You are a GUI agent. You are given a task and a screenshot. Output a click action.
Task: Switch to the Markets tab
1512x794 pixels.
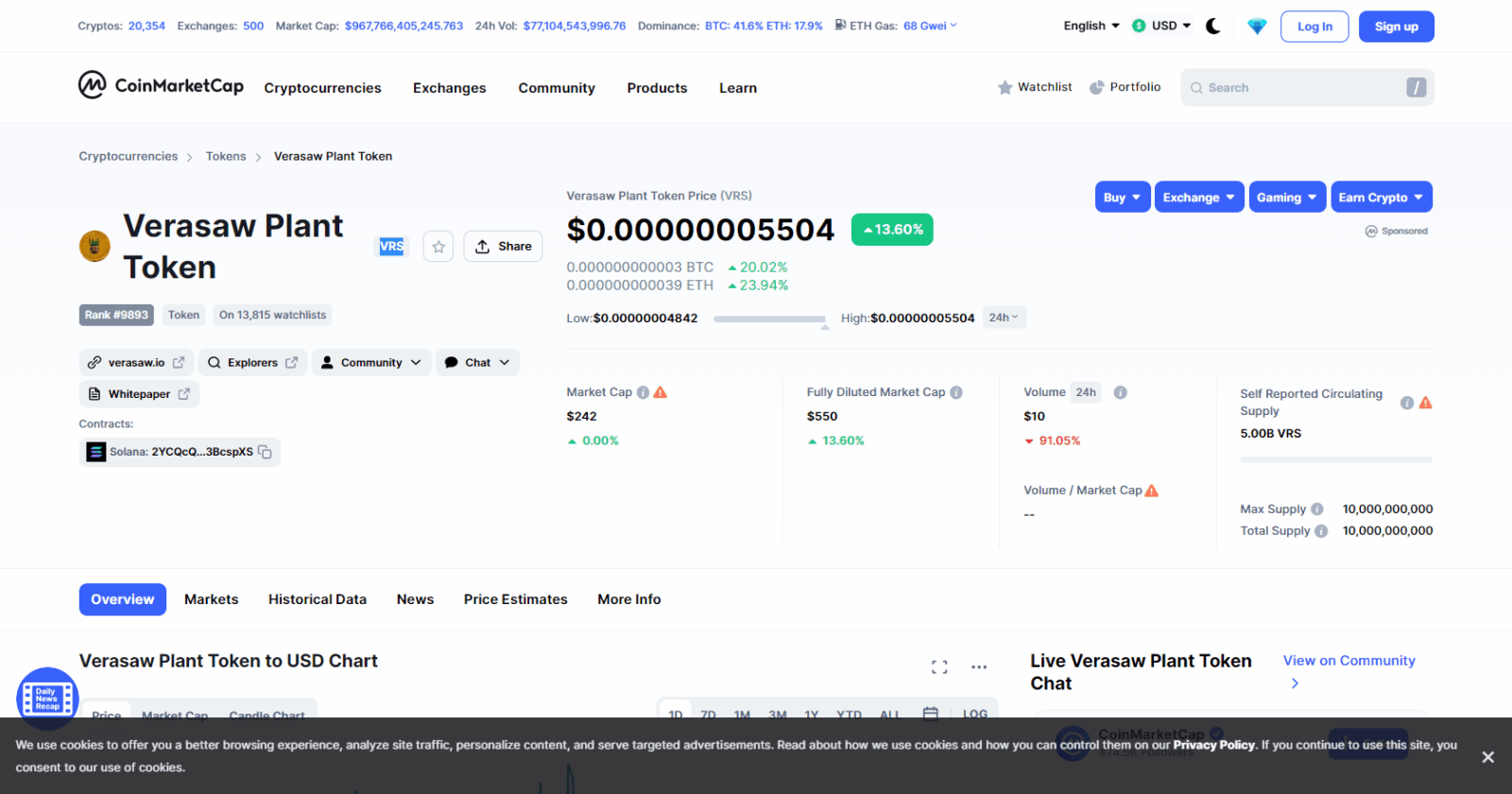click(212, 599)
